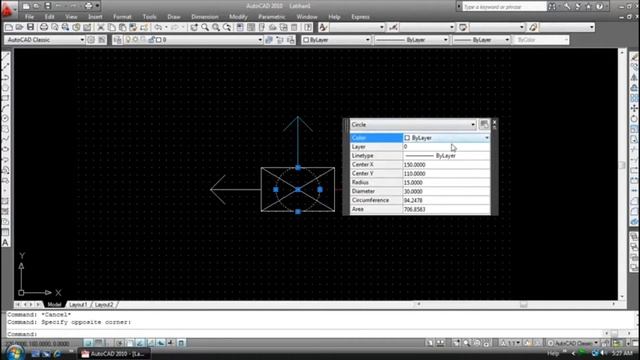
Task: Toggle Lineweight display in status bar
Action: pyautogui.click(x=171, y=343)
